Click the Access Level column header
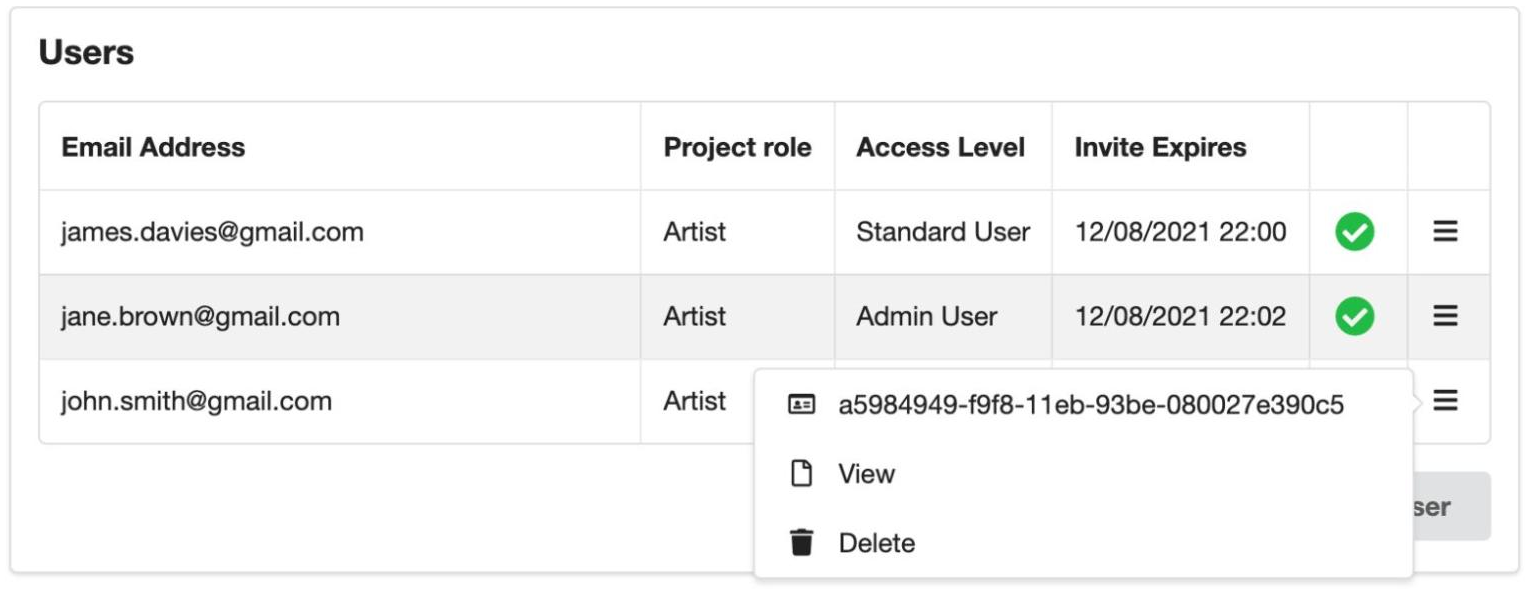The height and width of the screenshot is (589, 1530). pyautogui.click(x=940, y=147)
